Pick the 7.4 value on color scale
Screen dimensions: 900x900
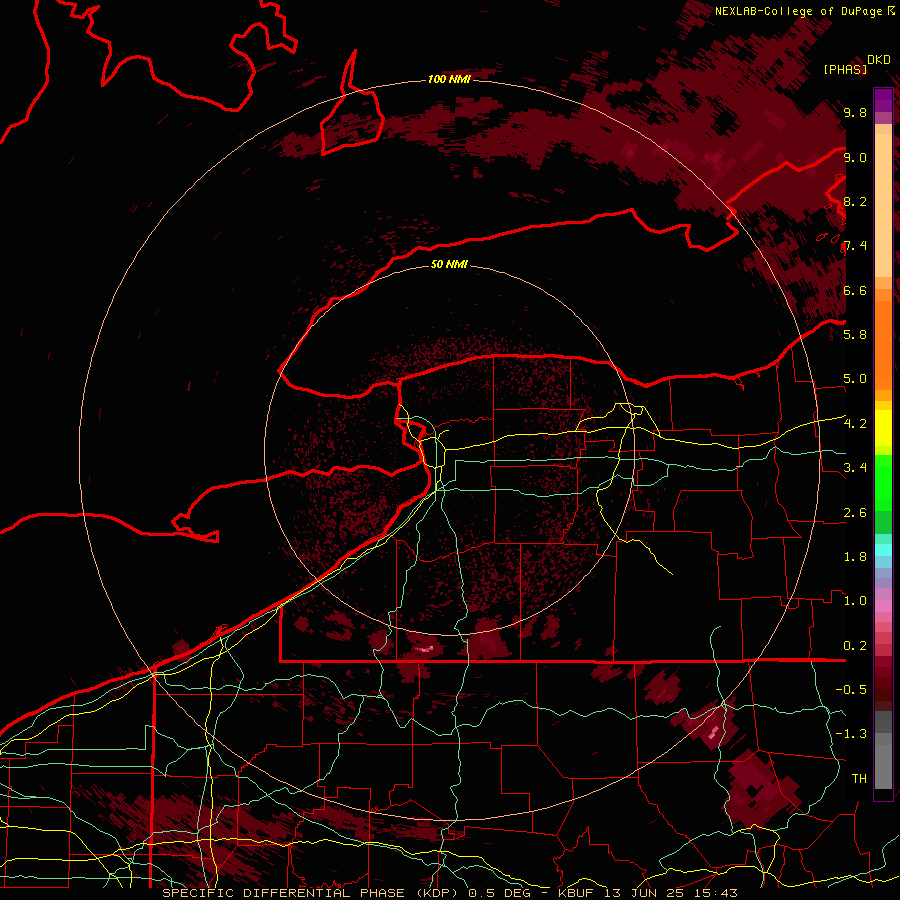[x=855, y=246]
